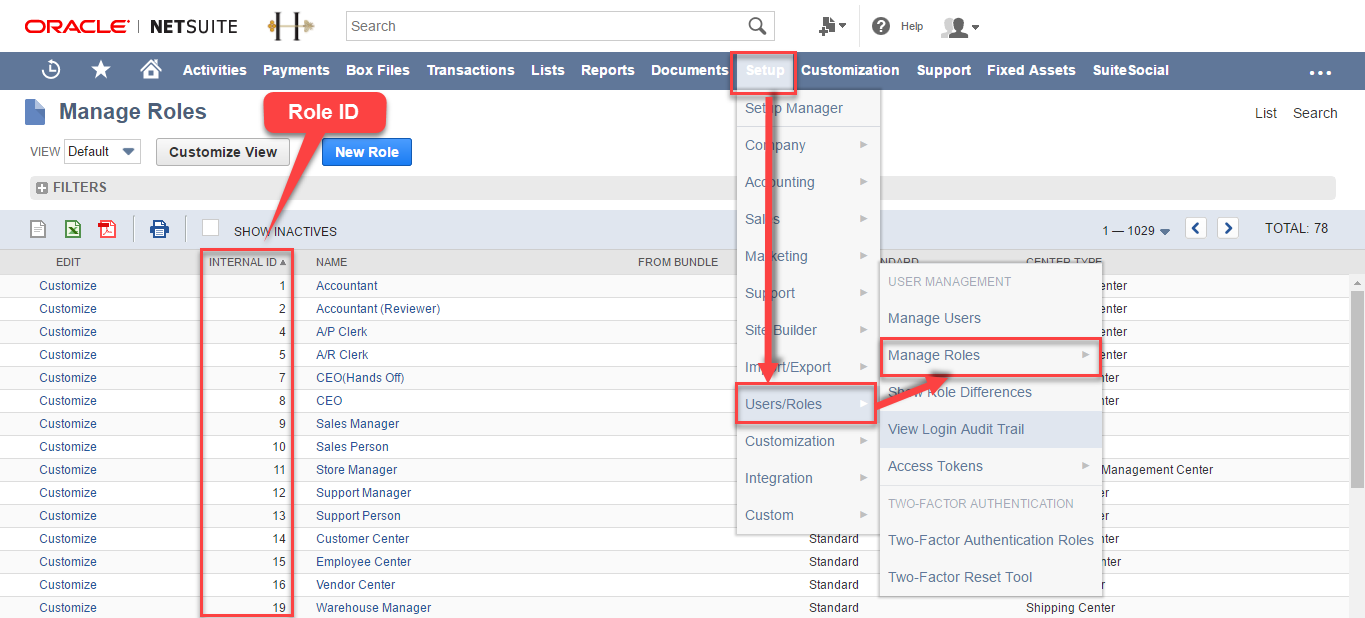Open the View Default dropdown
The height and width of the screenshot is (618, 1365).
(103, 152)
